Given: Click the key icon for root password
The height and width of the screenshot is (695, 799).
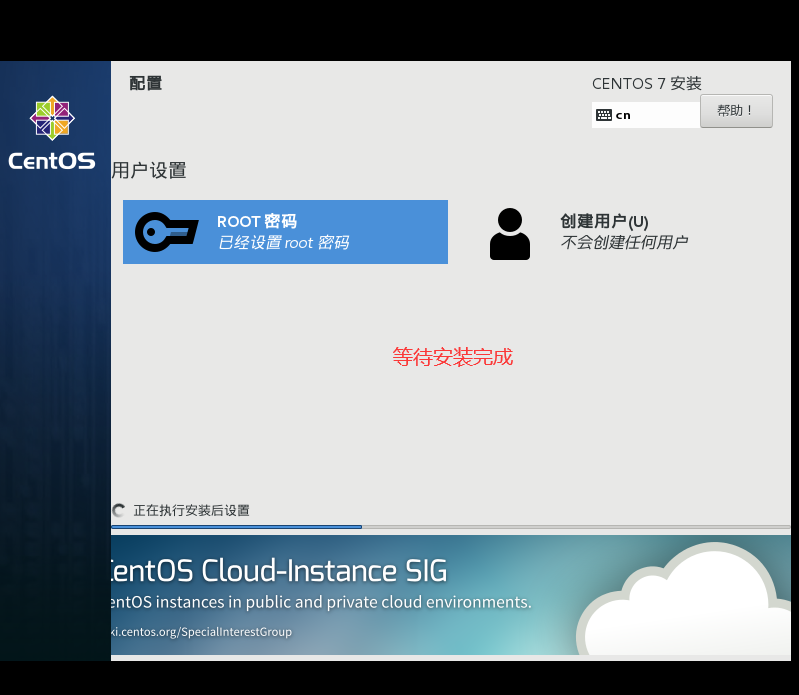Looking at the screenshot, I should (x=167, y=232).
